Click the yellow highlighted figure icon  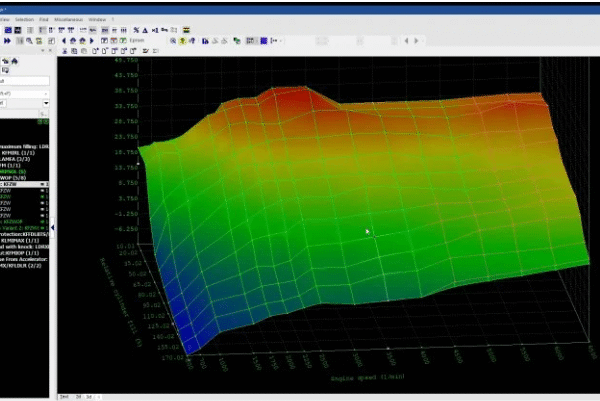pyautogui.click(x=183, y=41)
